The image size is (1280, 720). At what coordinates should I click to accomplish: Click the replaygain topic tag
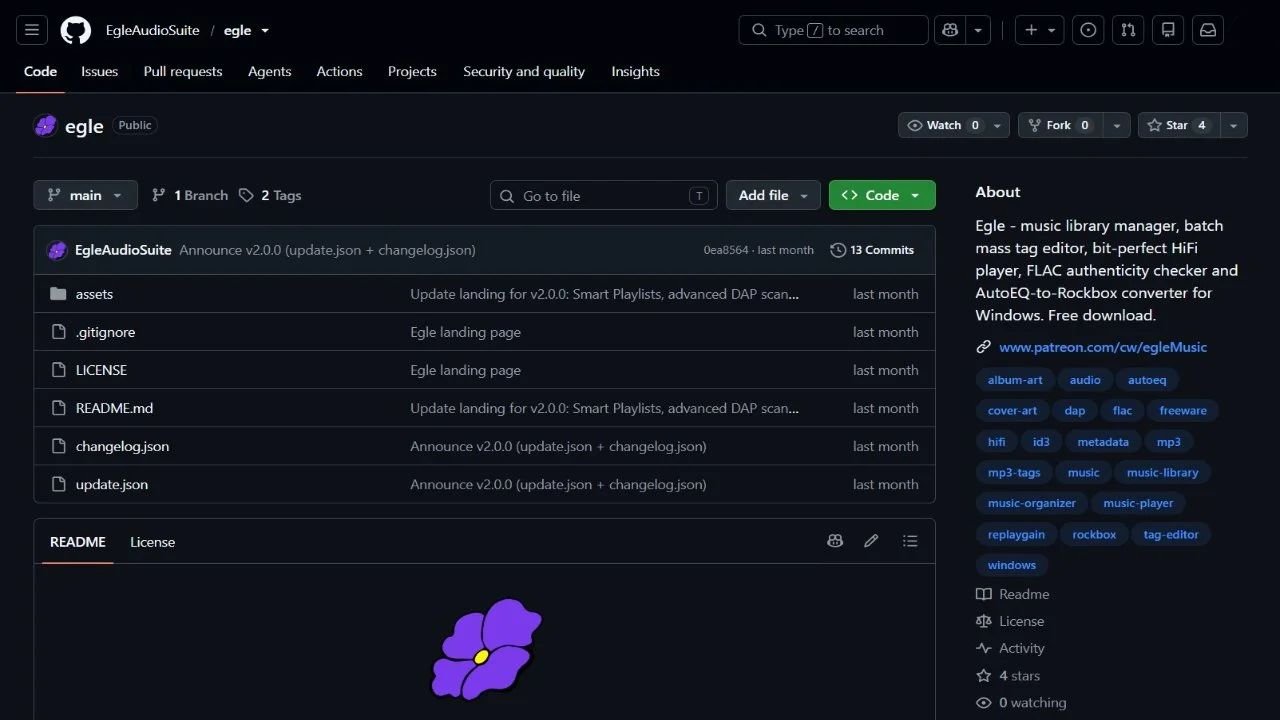[1016, 534]
